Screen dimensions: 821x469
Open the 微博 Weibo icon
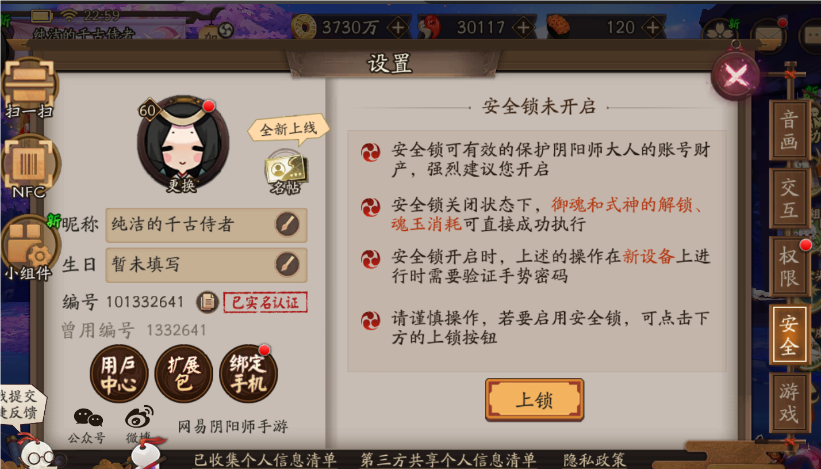(139, 426)
